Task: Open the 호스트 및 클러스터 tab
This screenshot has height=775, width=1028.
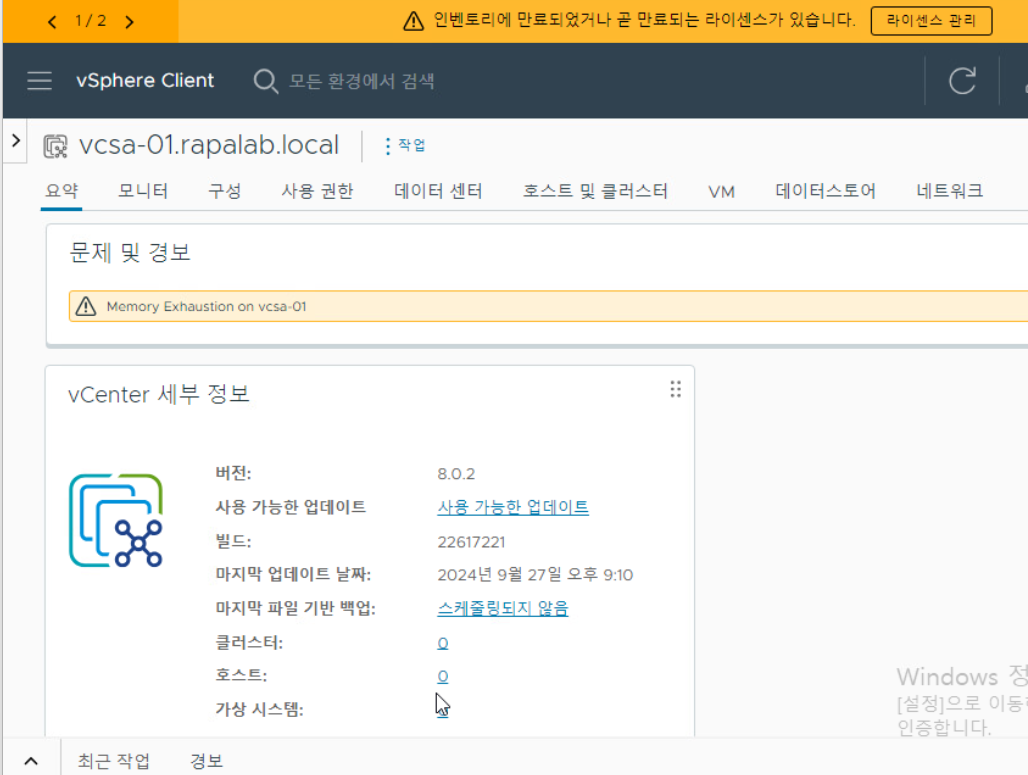Action: [595, 191]
